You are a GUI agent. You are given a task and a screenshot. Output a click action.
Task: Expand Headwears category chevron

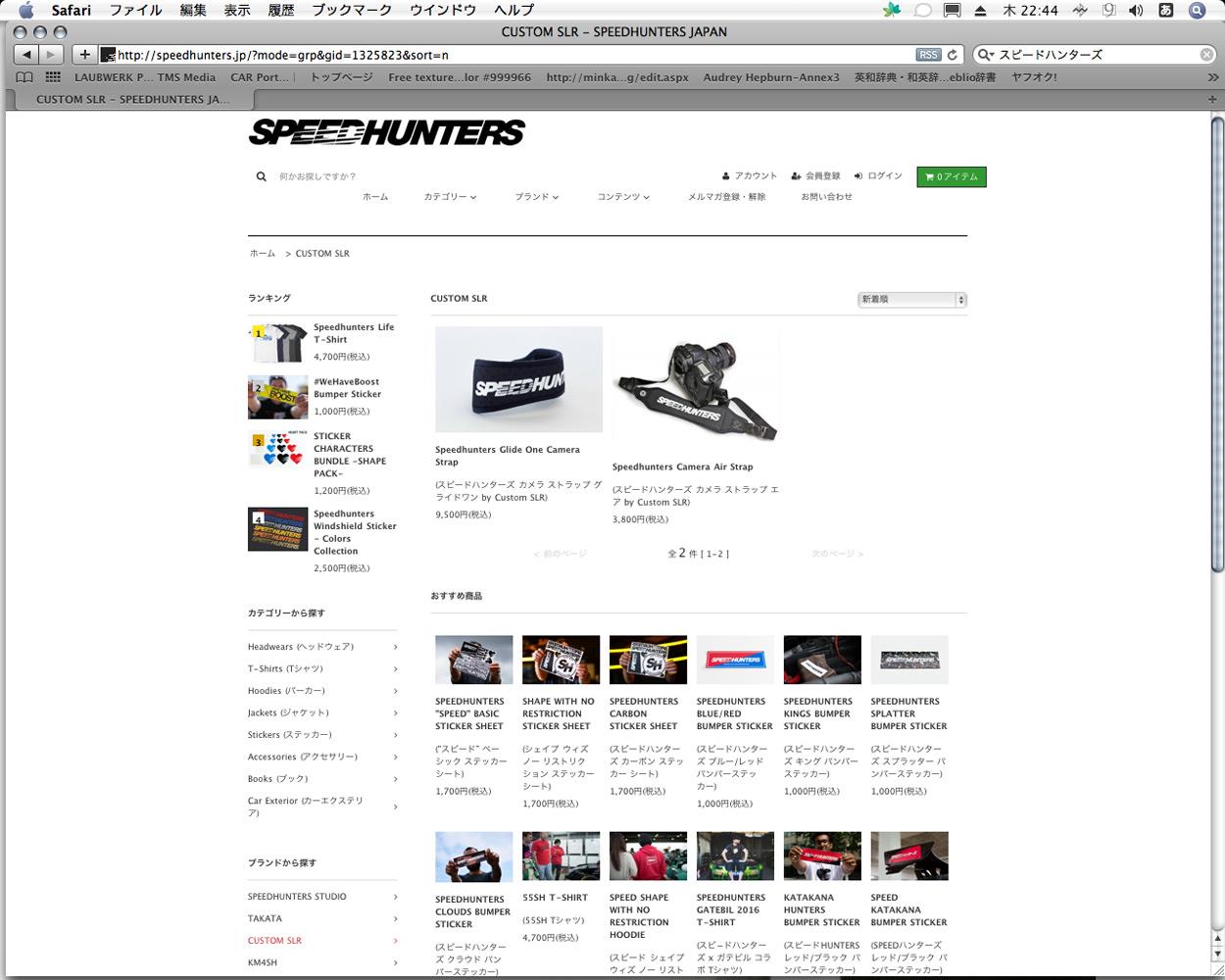pyautogui.click(x=395, y=647)
